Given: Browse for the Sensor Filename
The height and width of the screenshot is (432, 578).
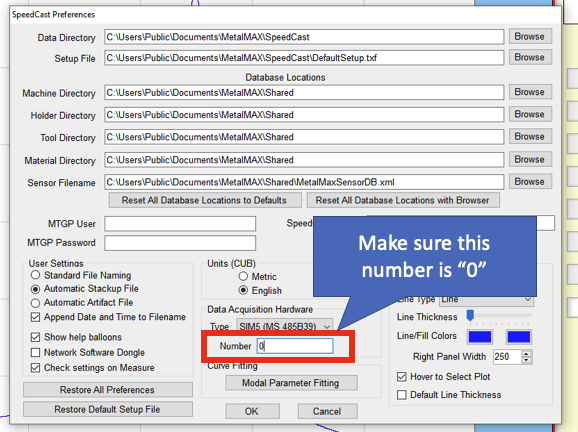Looking at the screenshot, I should pyautogui.click(x=530, y=181).
